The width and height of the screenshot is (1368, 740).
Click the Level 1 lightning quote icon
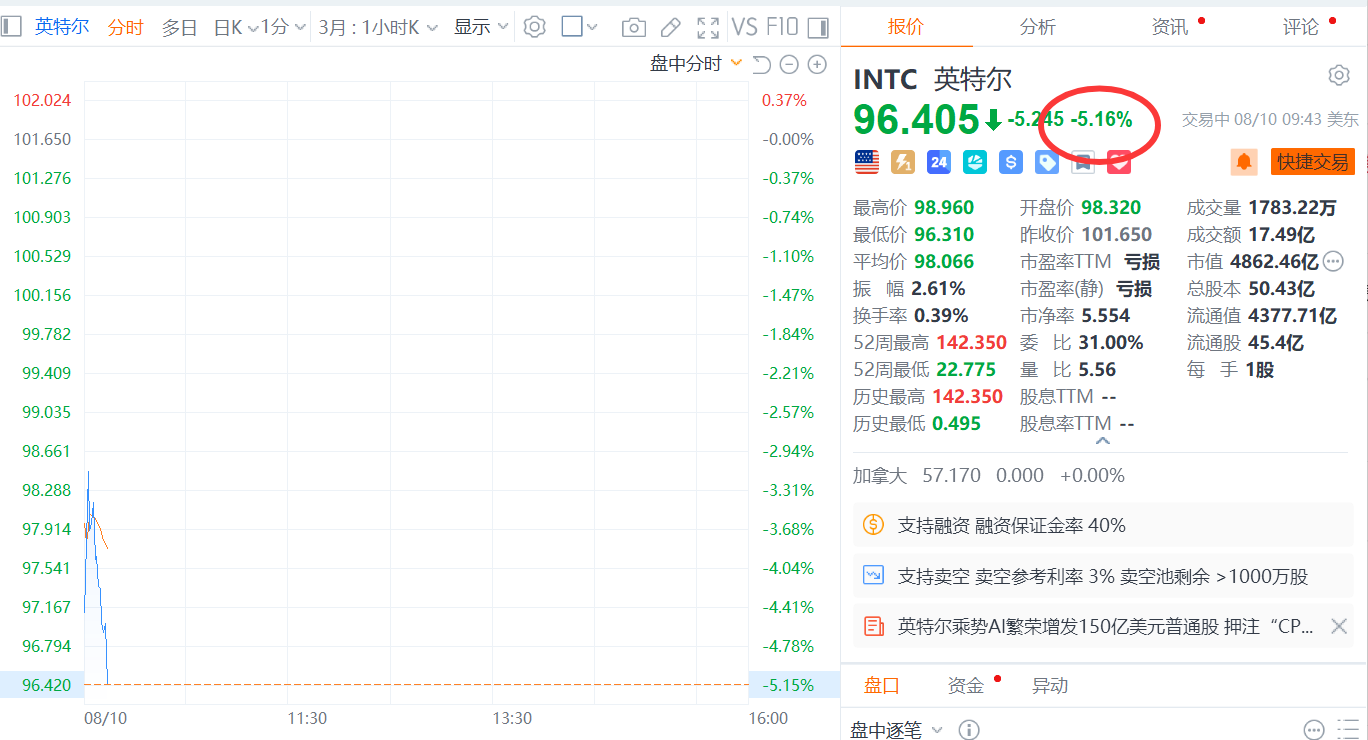903,161
